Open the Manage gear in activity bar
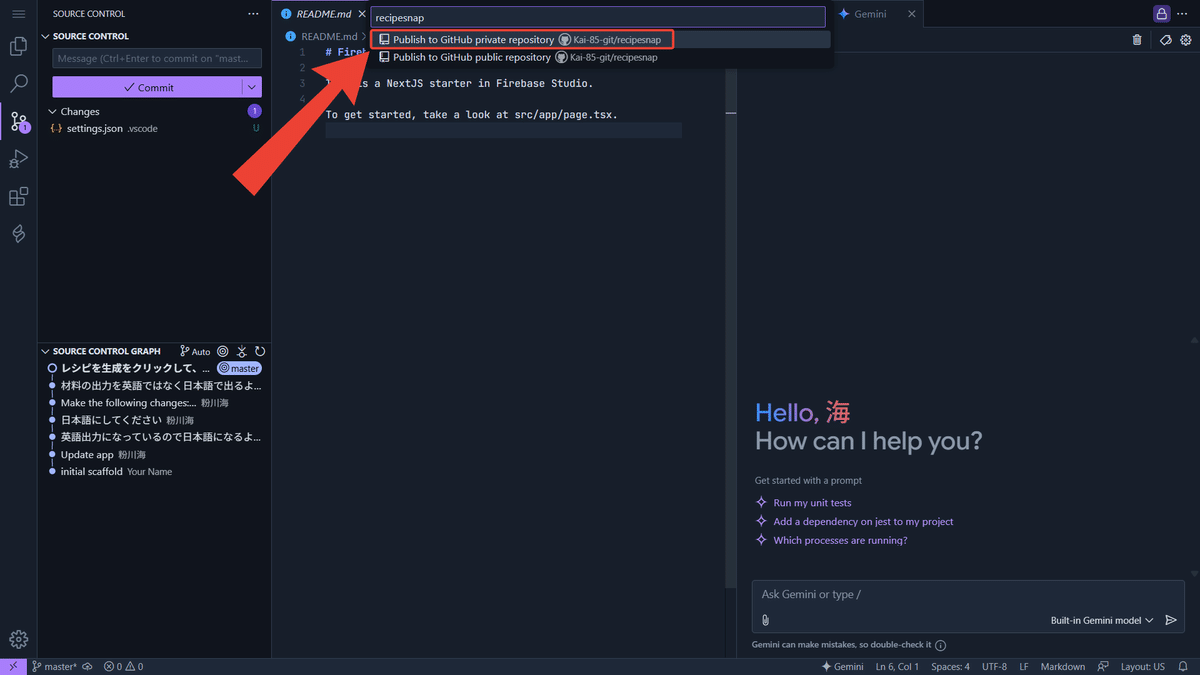The image size is (1200, 675). (x=18, y=640)
